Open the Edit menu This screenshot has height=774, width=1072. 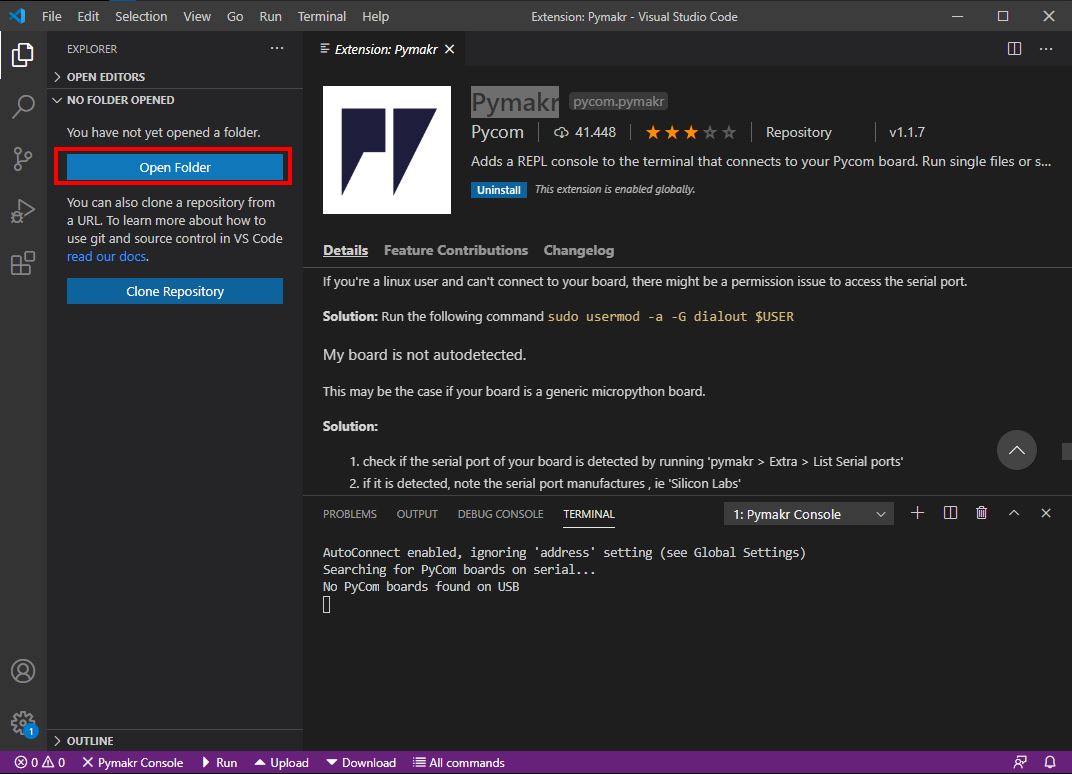click(x=88, y=16)
